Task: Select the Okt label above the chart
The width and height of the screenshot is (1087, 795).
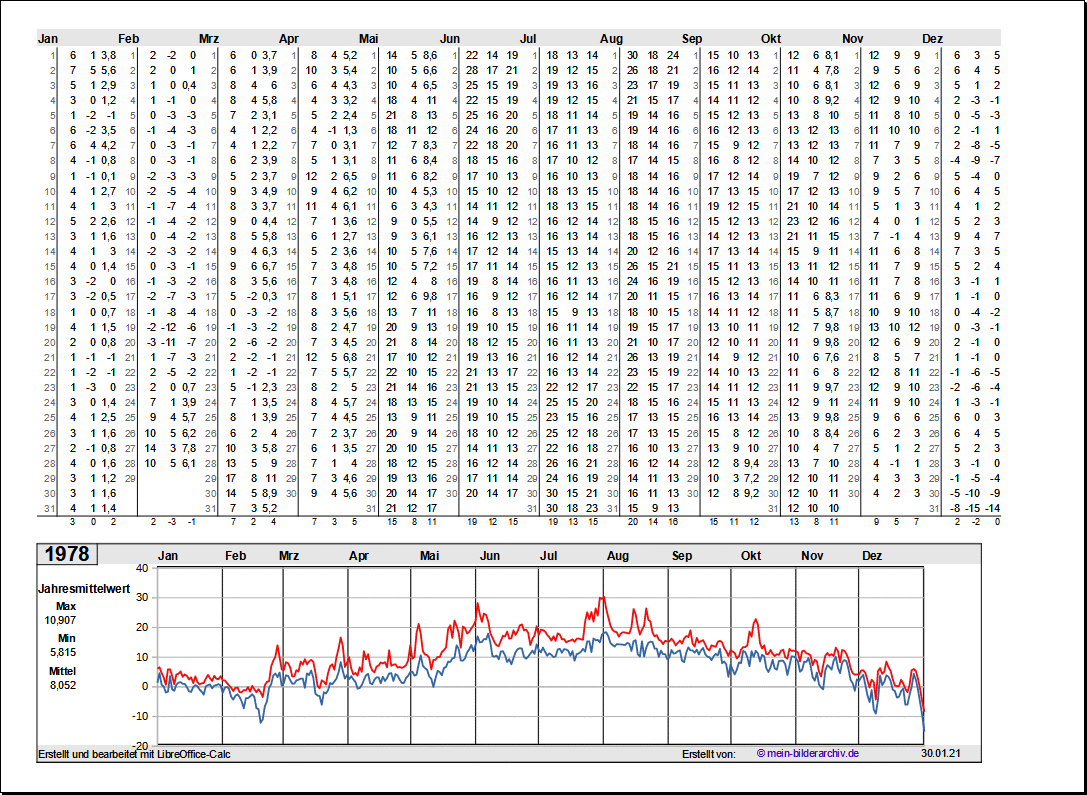Action: [x=751, y=556]
